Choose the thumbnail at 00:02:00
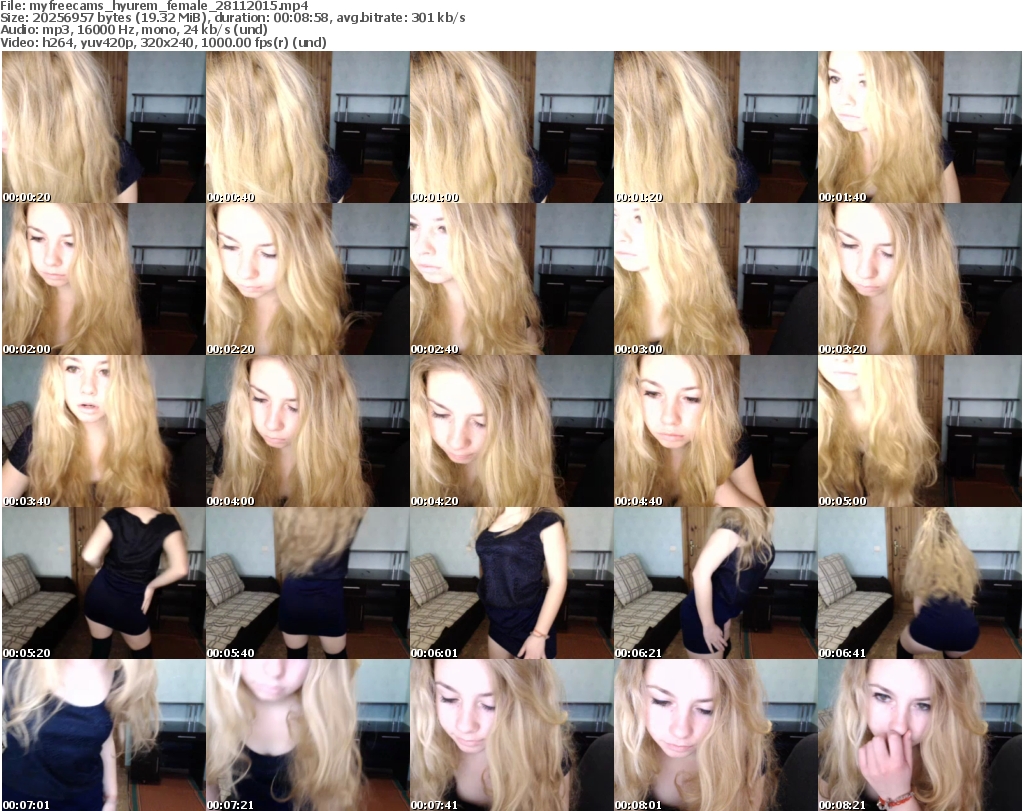Image resolution: width=1024 pixels, height=811 pixels. click(103, 279)
